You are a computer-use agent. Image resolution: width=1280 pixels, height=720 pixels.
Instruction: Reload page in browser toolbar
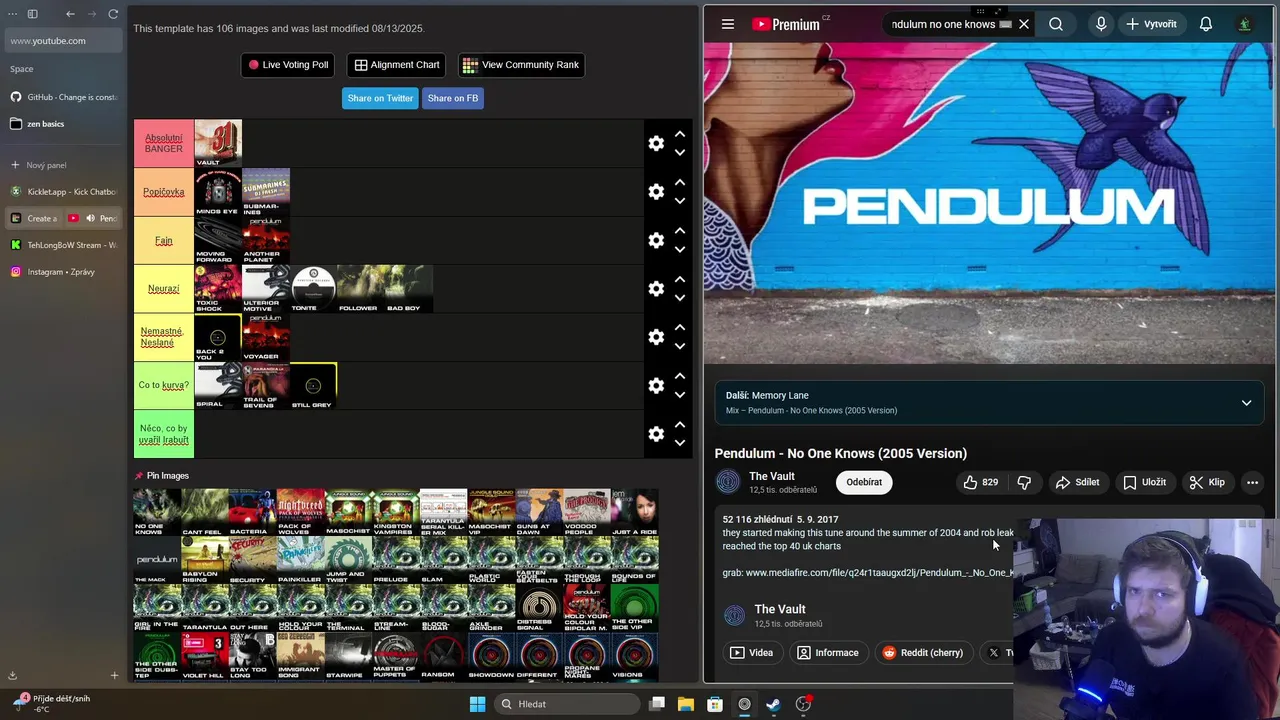pos(113,14)
